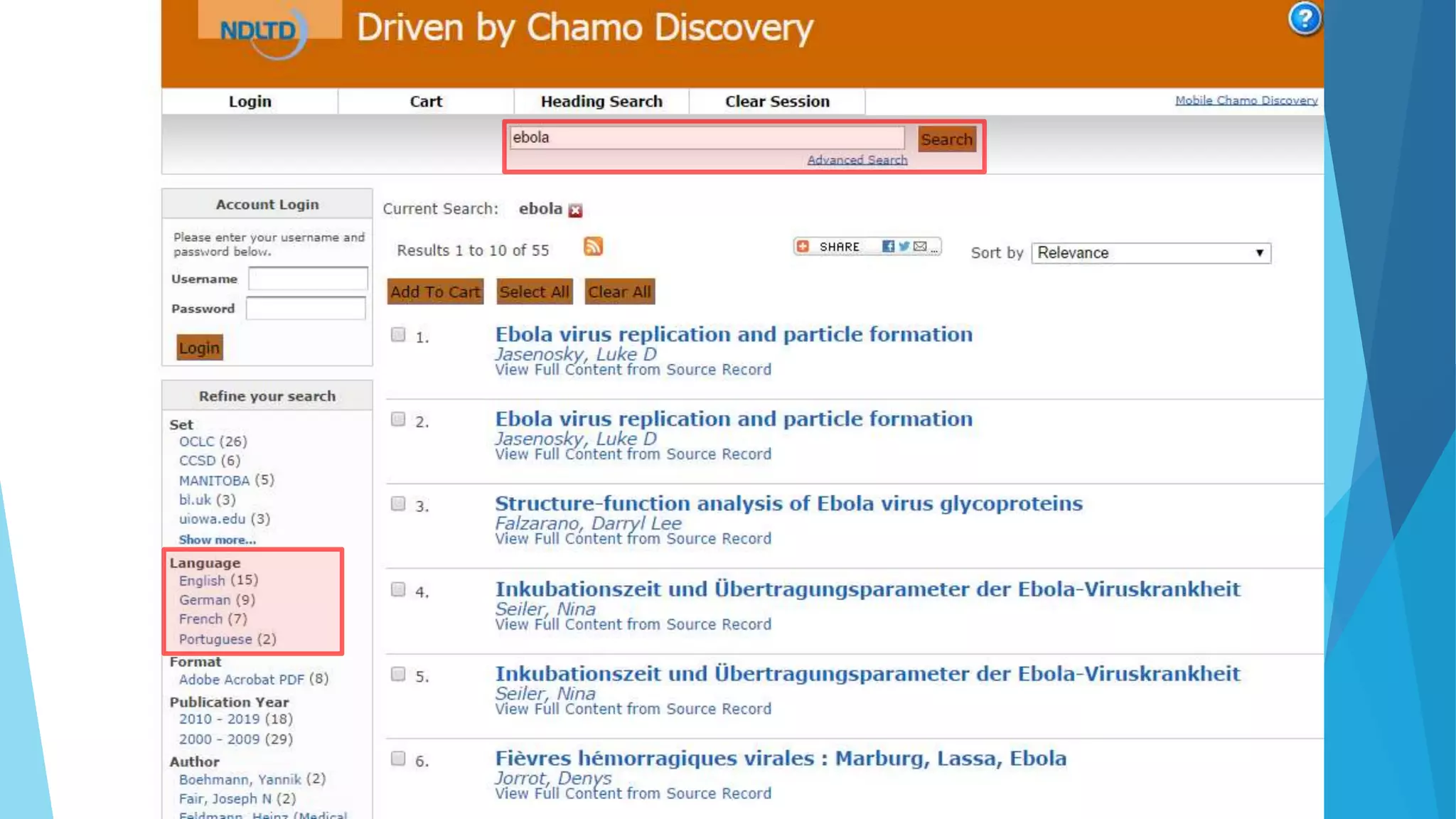The height and width of the screenshot is (819, 1456).
Task: Click the account Login button
Action: click(x=199, y=348)
